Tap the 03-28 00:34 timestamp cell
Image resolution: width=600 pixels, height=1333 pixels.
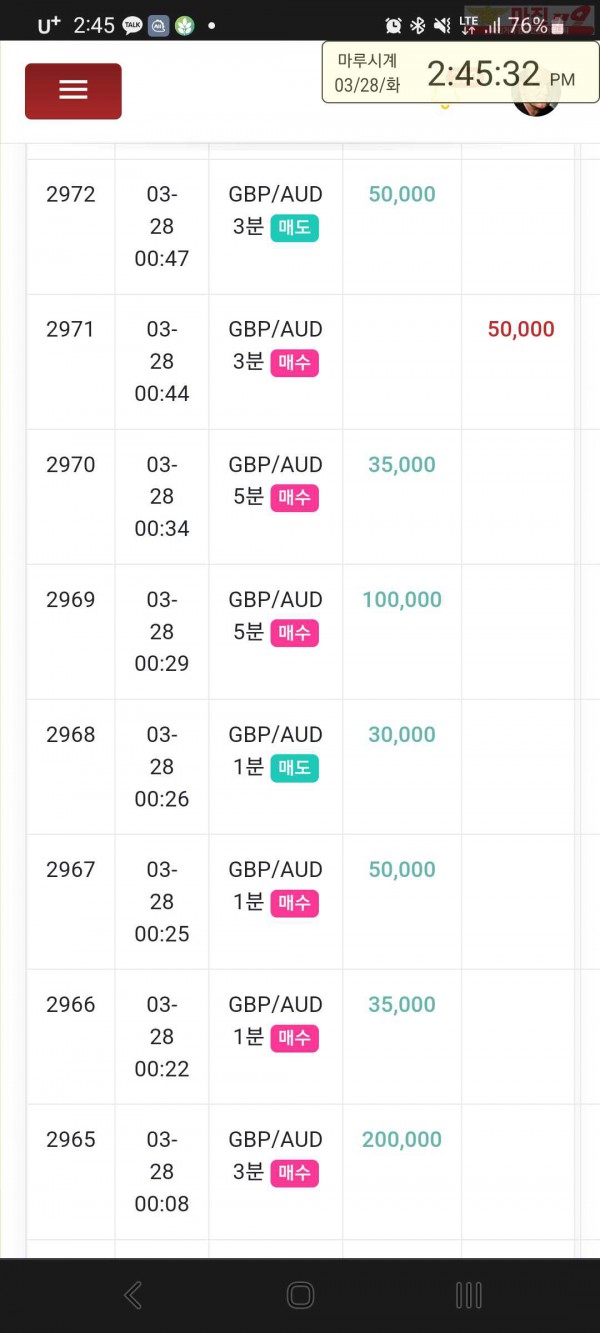pos(162,496)
